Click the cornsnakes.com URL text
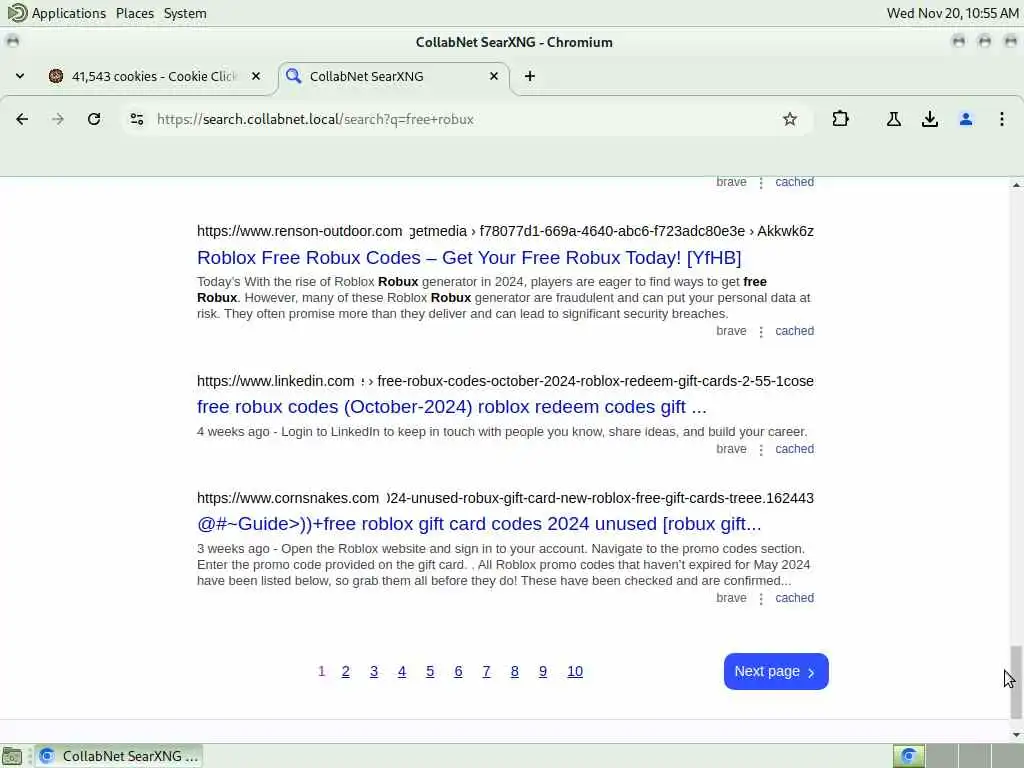This screenshot has height=768, width=1024. coord(288,498)
